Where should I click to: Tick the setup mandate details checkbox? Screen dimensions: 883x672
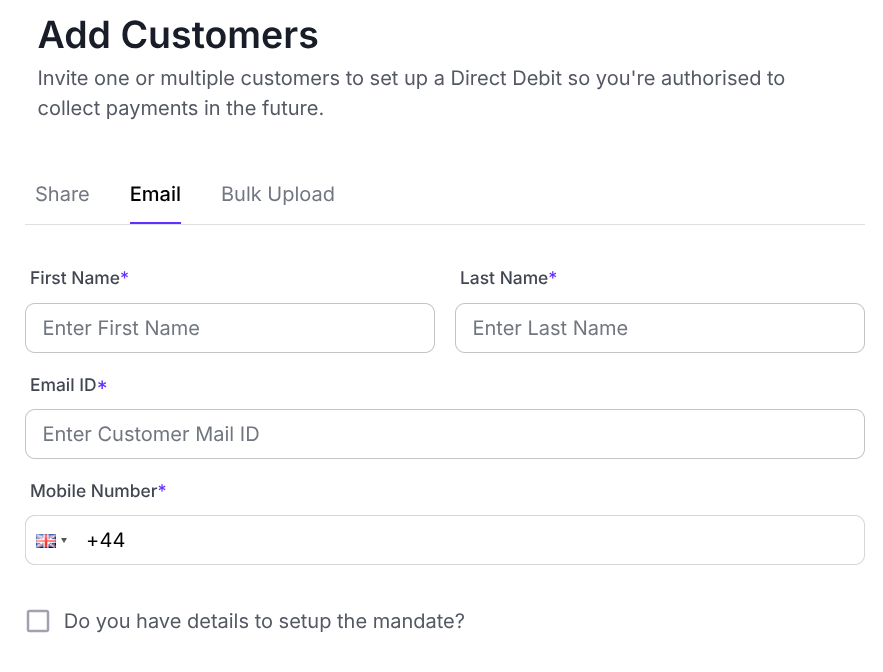(x=38, y=621)
